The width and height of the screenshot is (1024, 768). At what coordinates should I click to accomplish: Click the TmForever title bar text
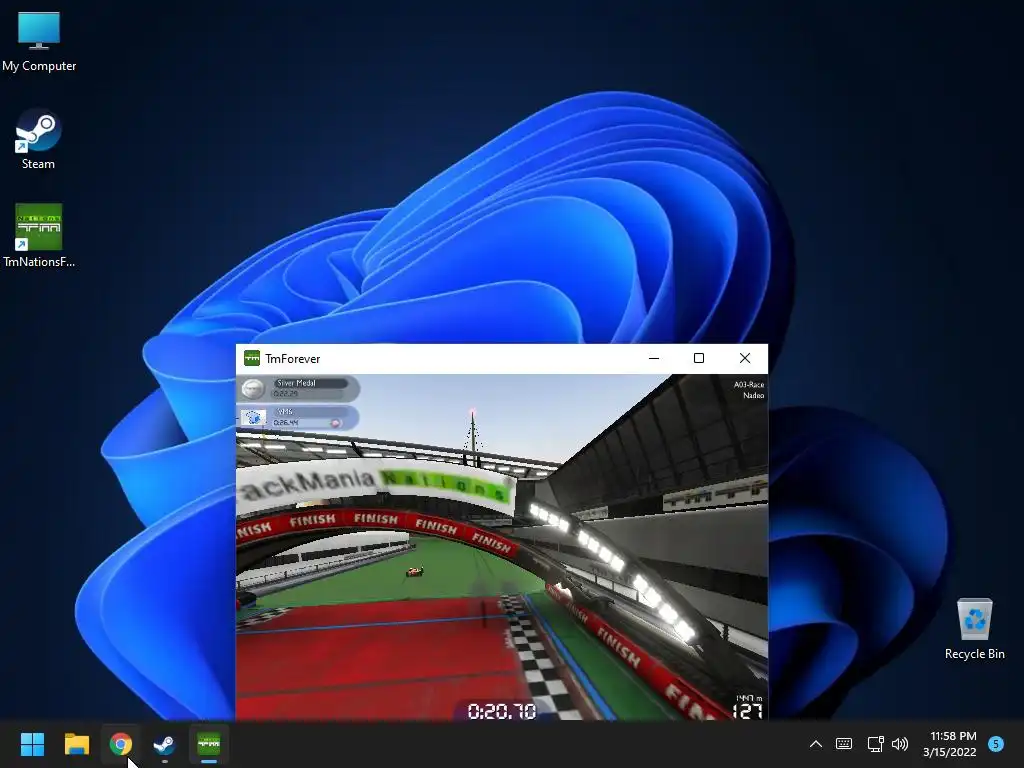[293, 359]
